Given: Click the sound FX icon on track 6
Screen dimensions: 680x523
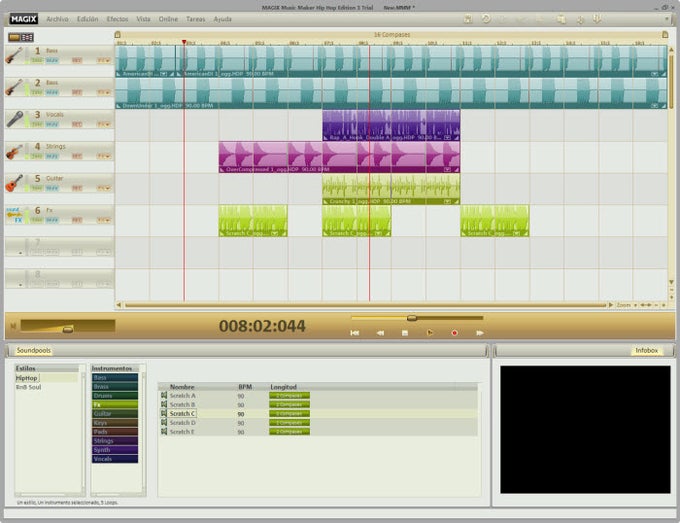Looking at the screenshot, I should tap(14, 215).
